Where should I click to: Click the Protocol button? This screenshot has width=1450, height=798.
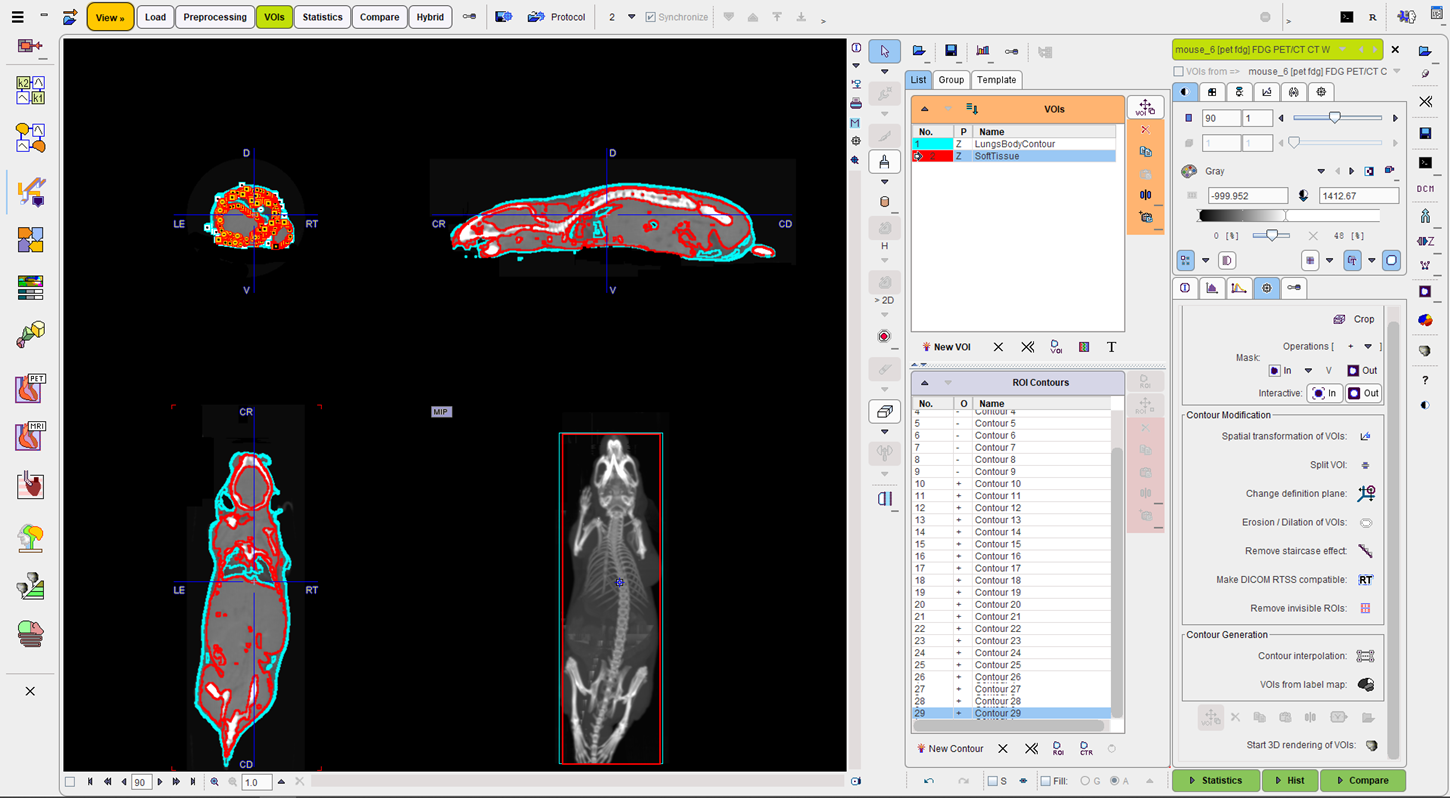[x=556, y=17]
